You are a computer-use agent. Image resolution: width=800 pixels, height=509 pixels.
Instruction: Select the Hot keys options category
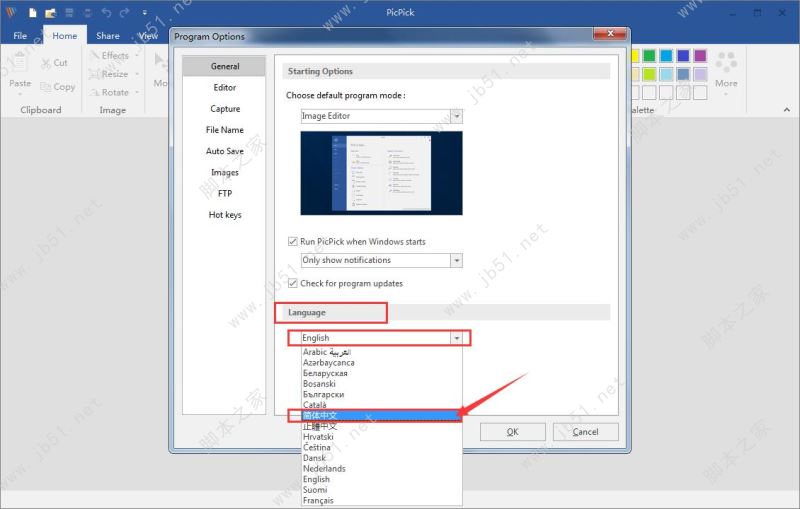click(224, 215)
